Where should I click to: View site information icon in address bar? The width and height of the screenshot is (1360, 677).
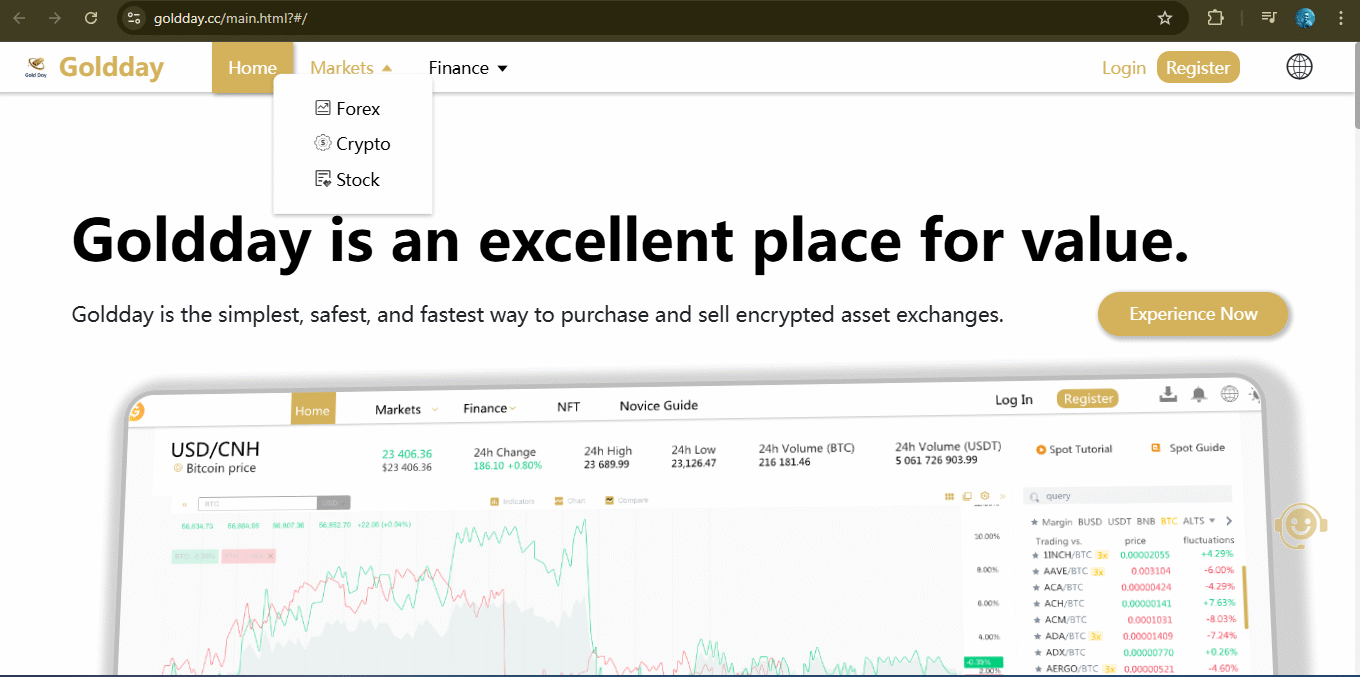click(135, 18)
